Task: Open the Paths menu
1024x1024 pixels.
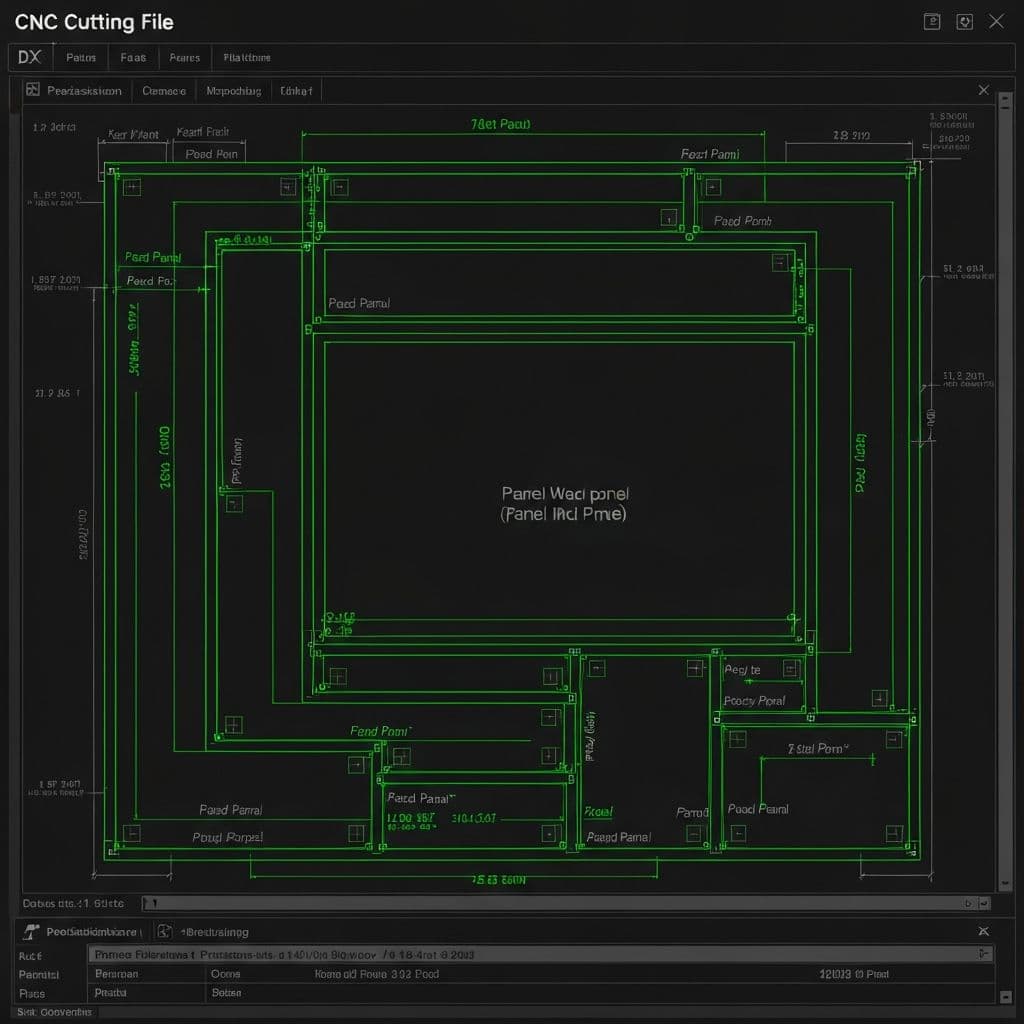Action: (x=81, y=57)
